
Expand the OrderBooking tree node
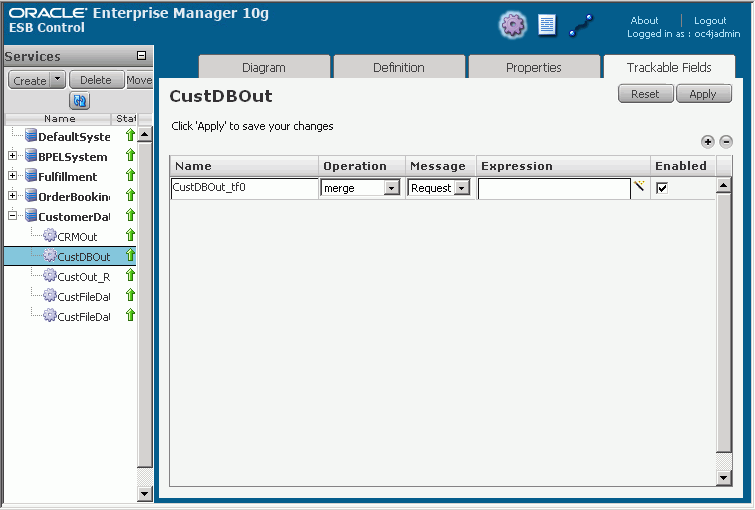coord(13,196)
